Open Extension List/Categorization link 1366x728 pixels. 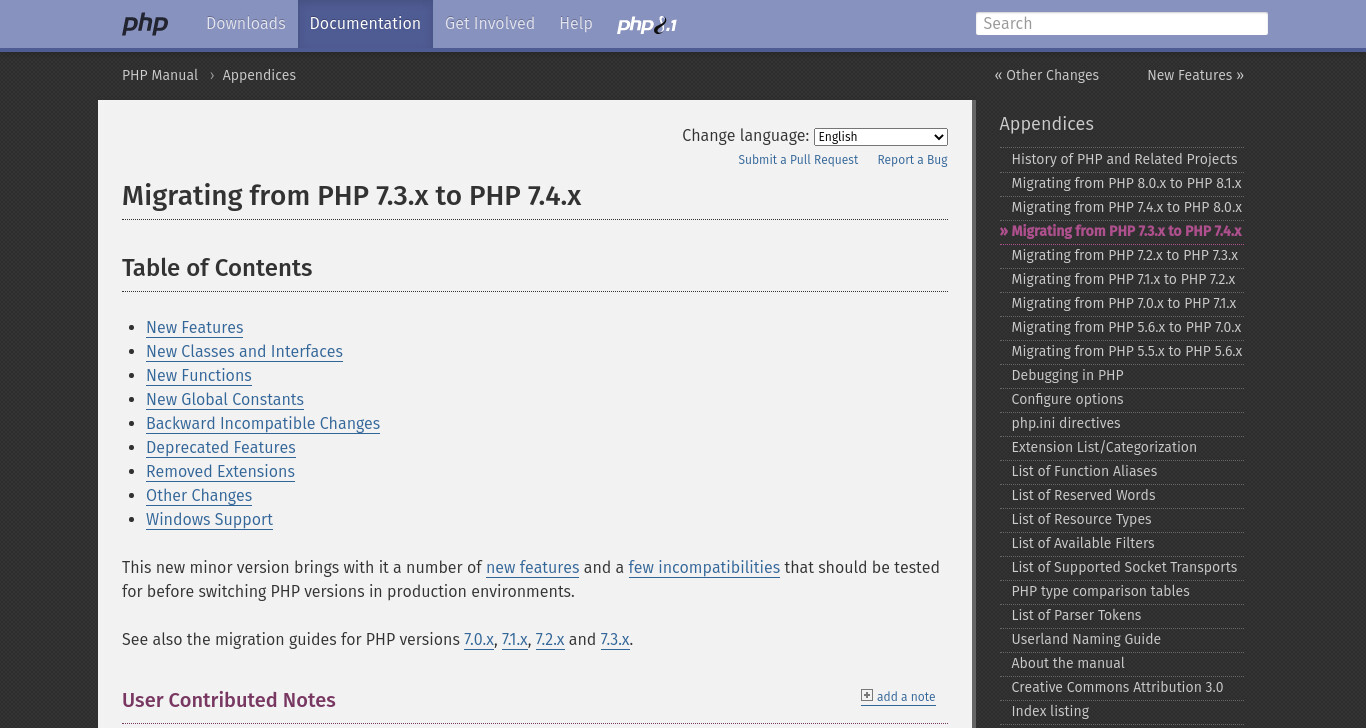(1104, 448)
